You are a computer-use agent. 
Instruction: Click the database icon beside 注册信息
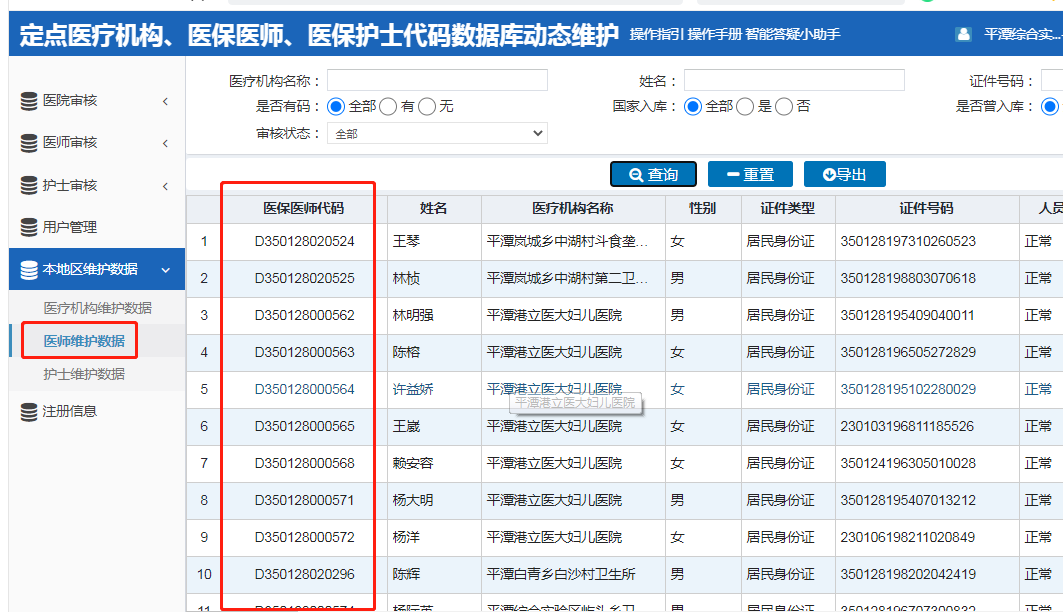28,411
